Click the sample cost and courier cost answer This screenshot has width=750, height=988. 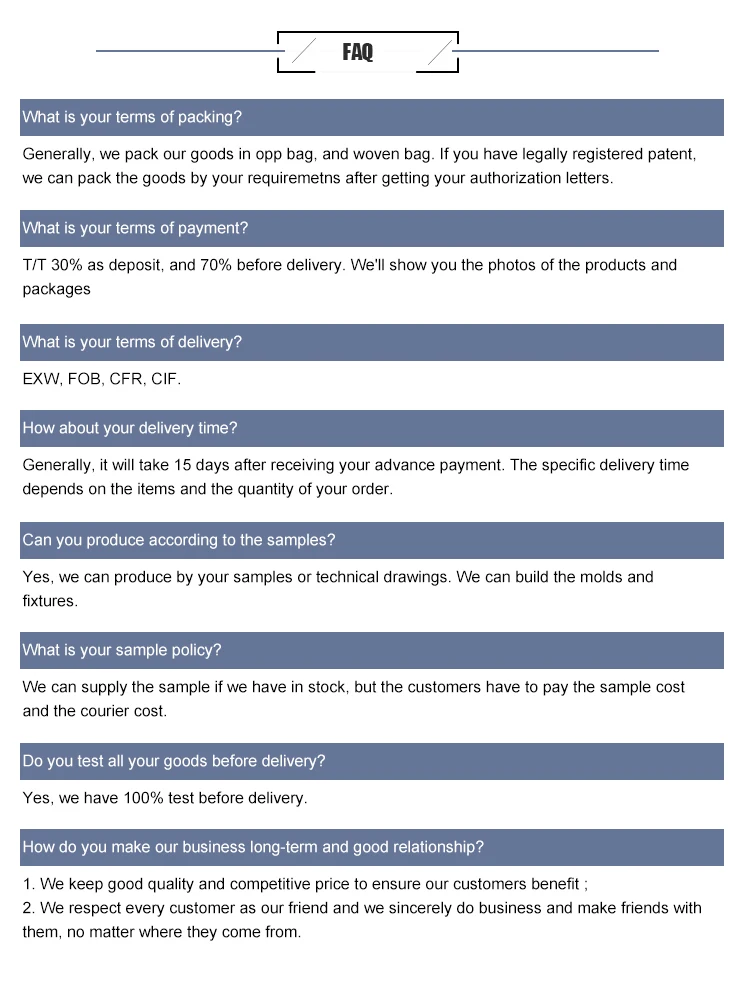point(354,699)
